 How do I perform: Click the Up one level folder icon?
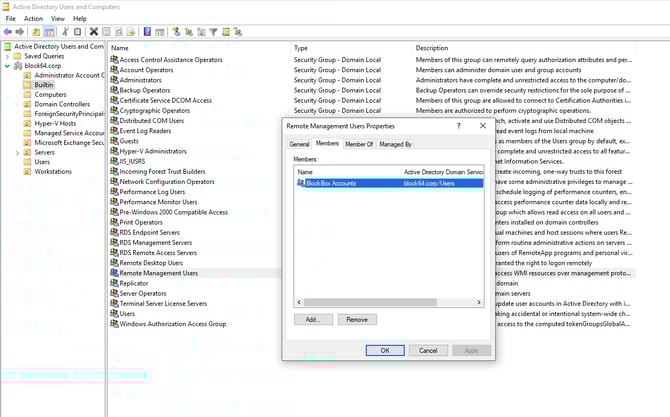pyautogui.click(x=36, y=31)
